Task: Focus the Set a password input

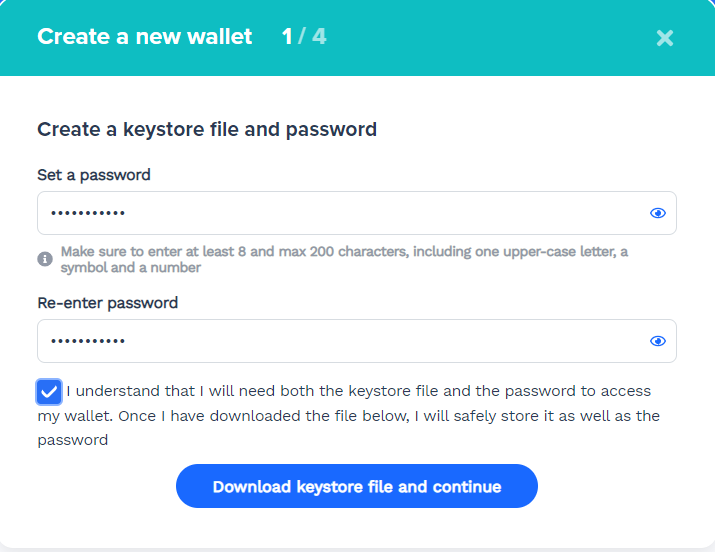Action: pyautogui.click(x=357, y=213)
